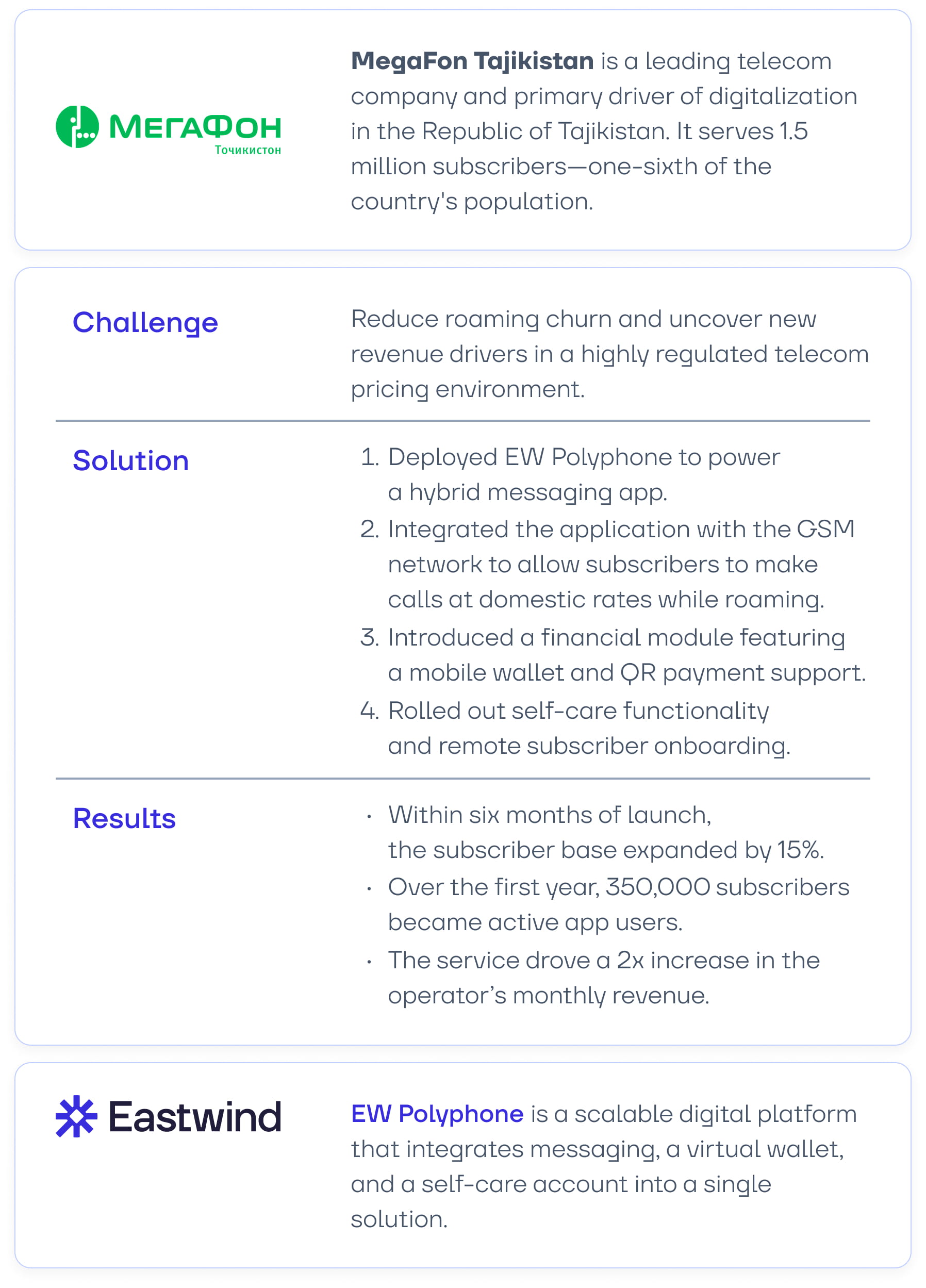926x1288 pixels.
Task: Click the Eastwind wordmark text
Action: [x=195, y=1116]
